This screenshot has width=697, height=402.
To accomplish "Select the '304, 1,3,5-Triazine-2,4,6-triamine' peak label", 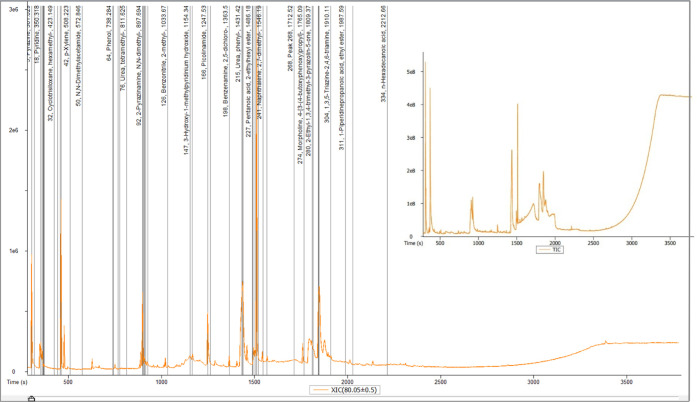I will [327, 64].
